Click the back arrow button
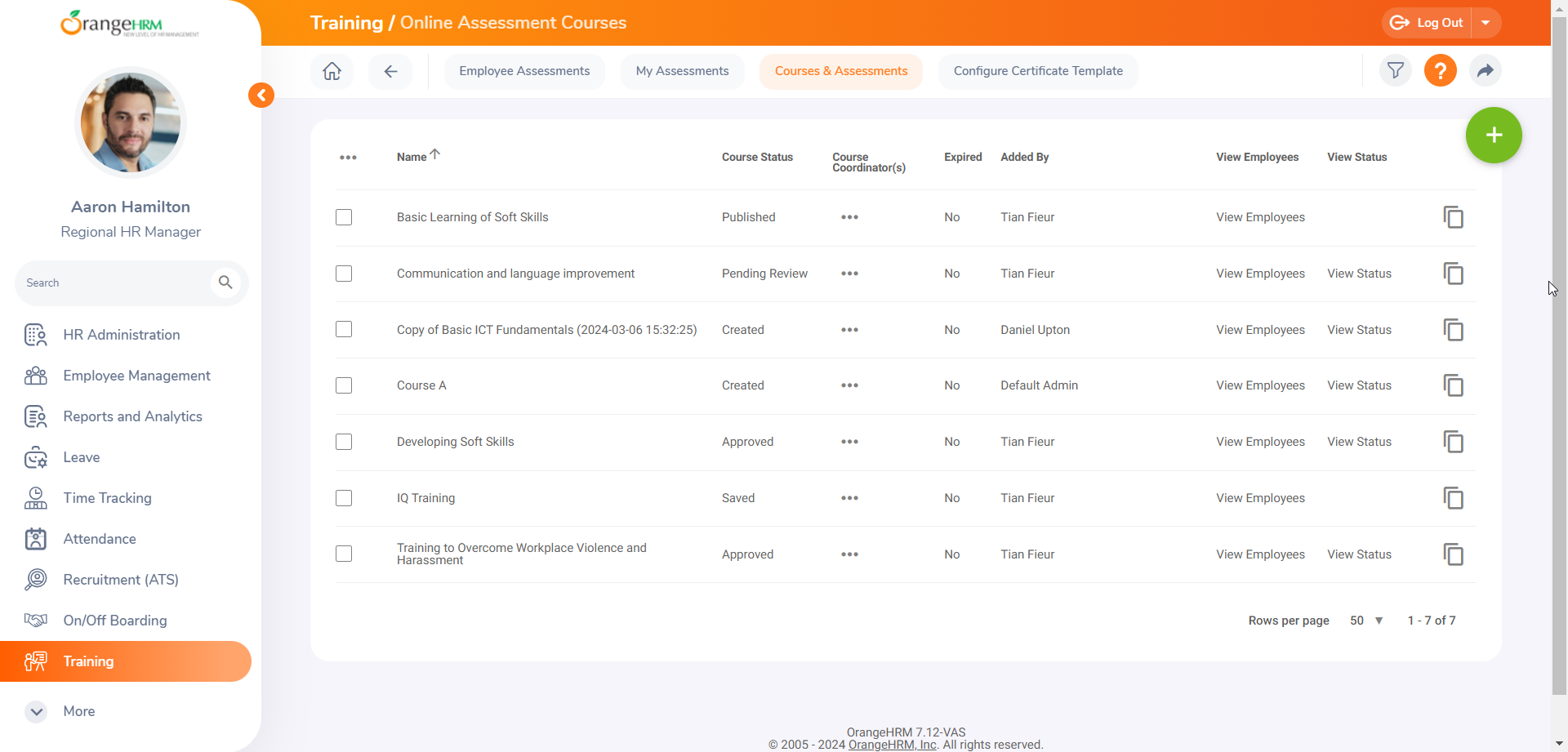 coord(390,71)
